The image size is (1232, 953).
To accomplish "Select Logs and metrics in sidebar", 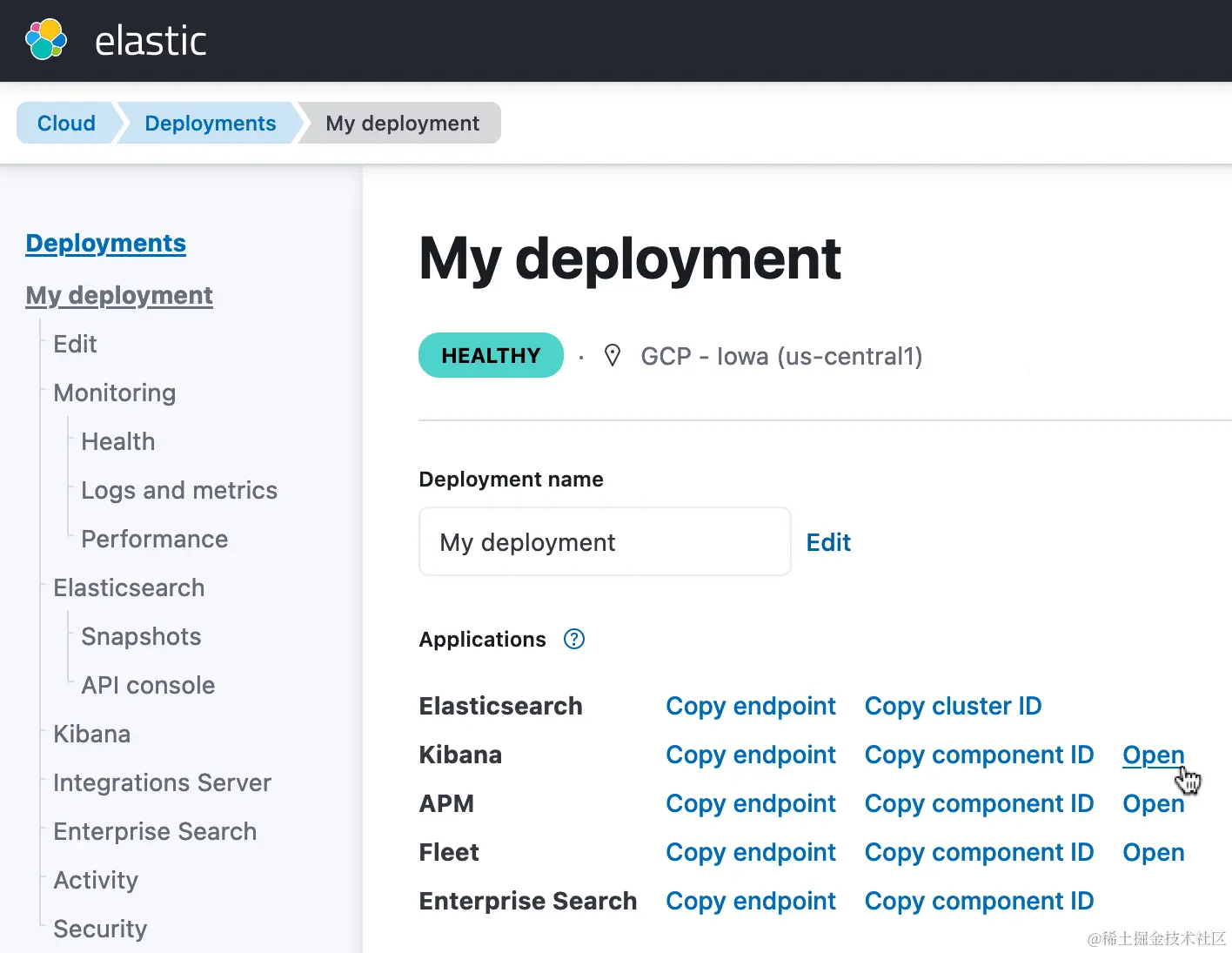I will 179,490.
